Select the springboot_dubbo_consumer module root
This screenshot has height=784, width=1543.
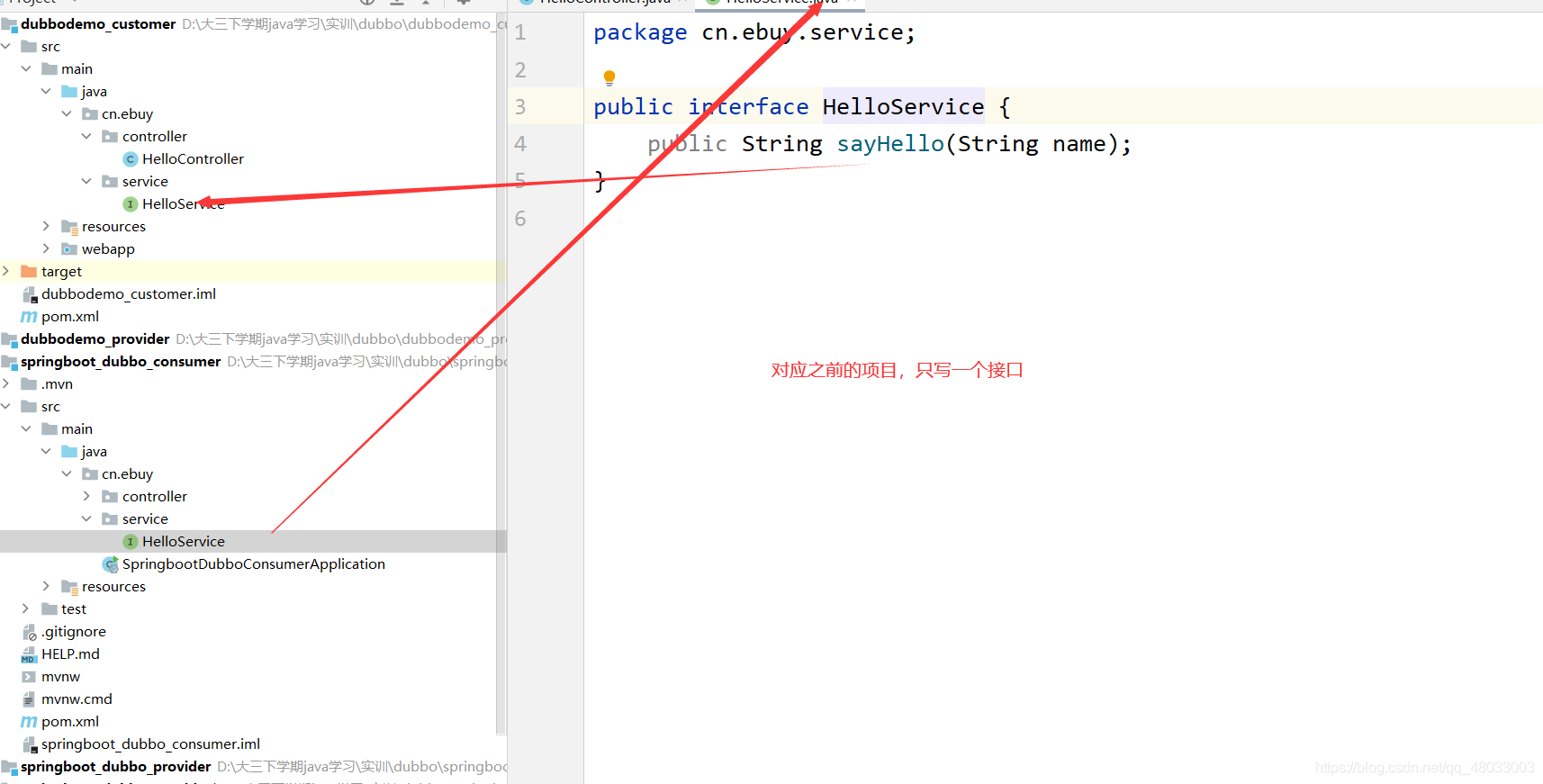click(x=121, y=362)
